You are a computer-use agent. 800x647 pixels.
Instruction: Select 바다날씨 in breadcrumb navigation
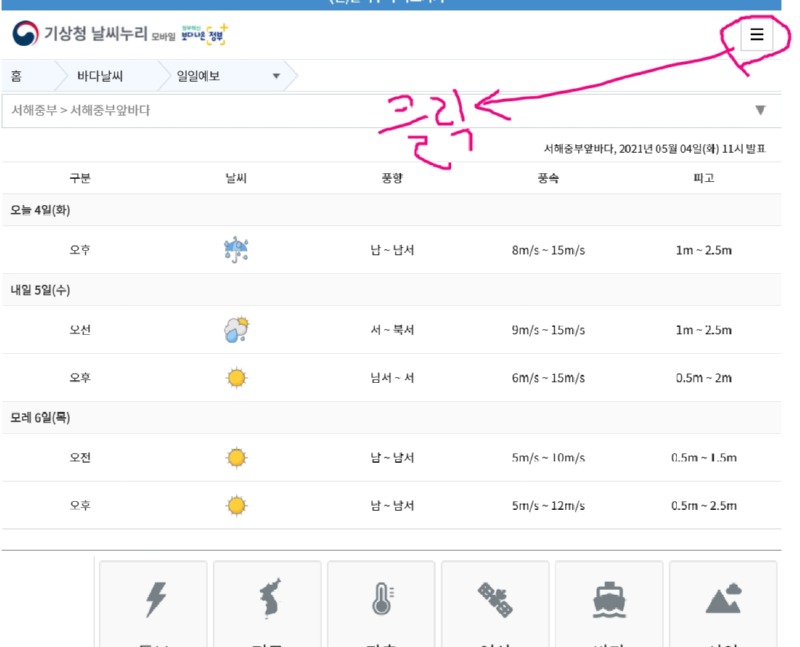click(100, 75)
